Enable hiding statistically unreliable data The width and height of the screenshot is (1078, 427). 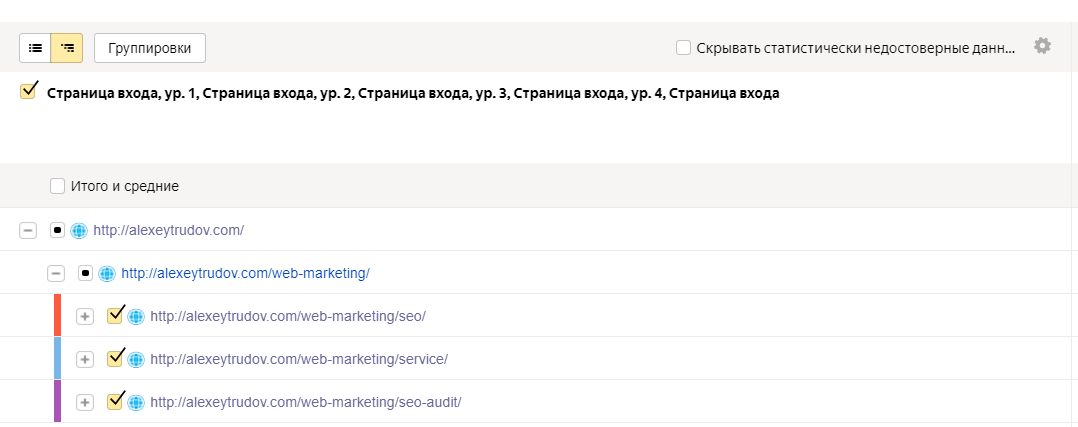click(x=683, y=47)
